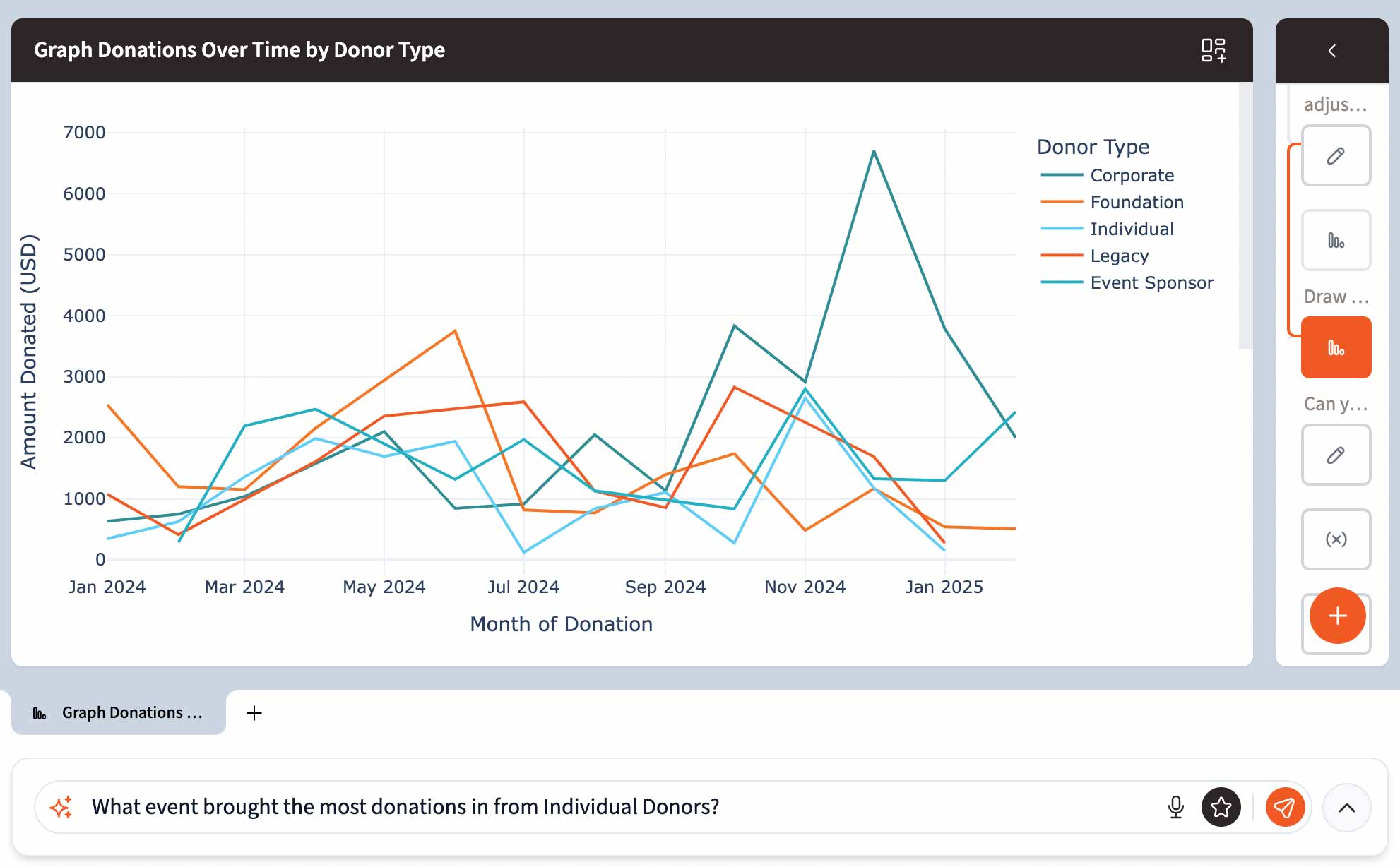Switch to the Graph Donations tab
The image size is (1400, 867).
[x=119, y=713]
